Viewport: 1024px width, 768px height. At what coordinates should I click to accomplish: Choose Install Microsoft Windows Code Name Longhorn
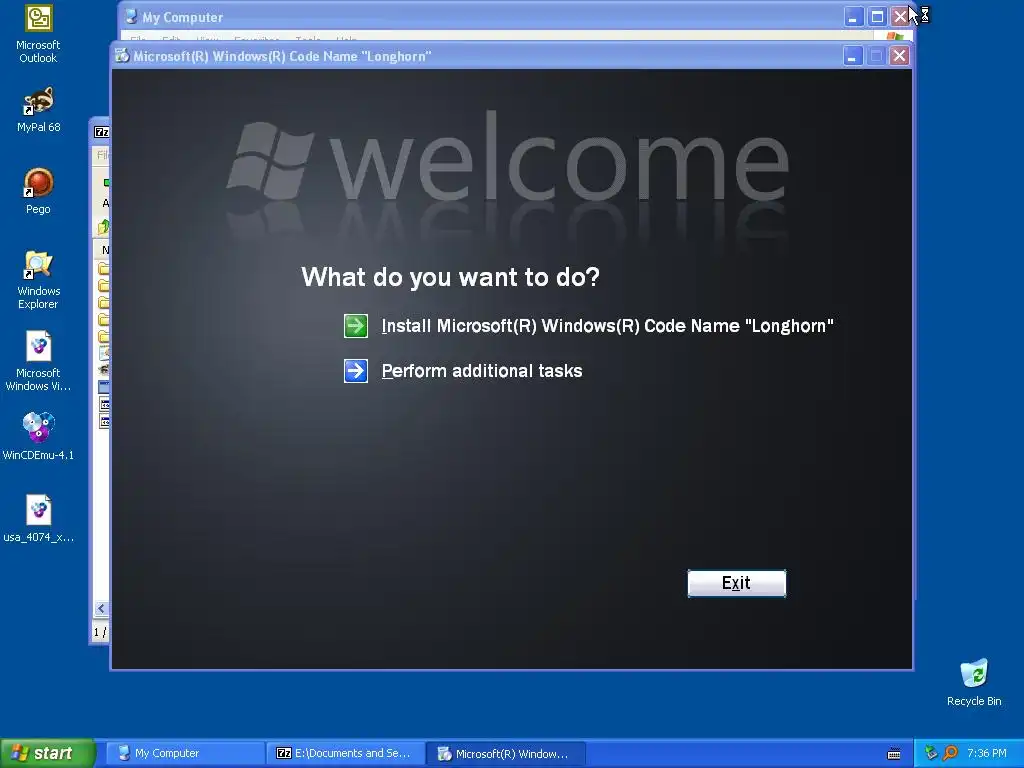click(607, 326)
